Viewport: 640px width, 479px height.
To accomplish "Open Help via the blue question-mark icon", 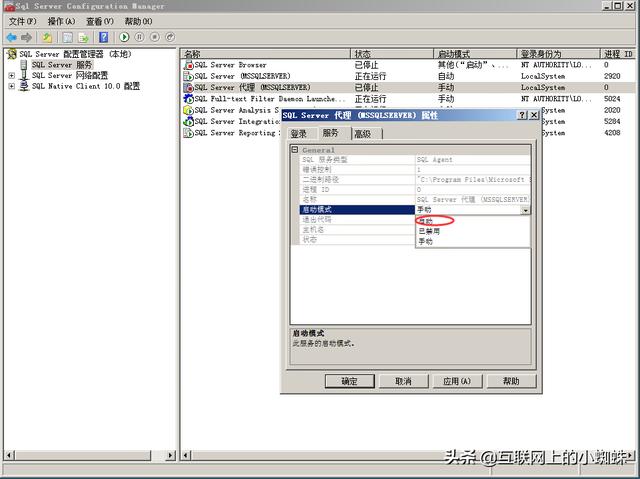I will (104, 38).
